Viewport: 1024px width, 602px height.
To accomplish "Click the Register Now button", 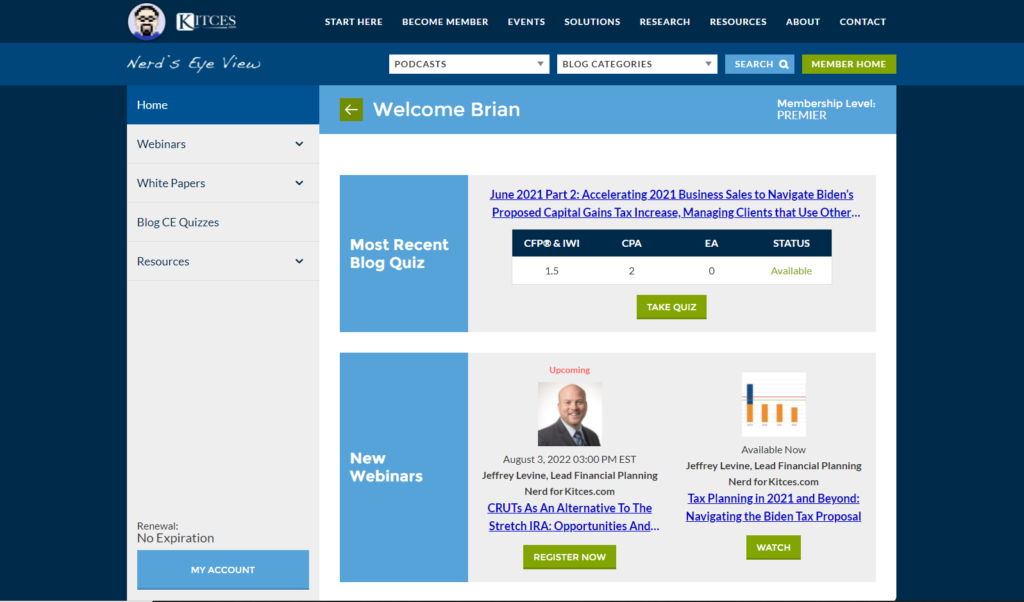I will pos(569,557).
